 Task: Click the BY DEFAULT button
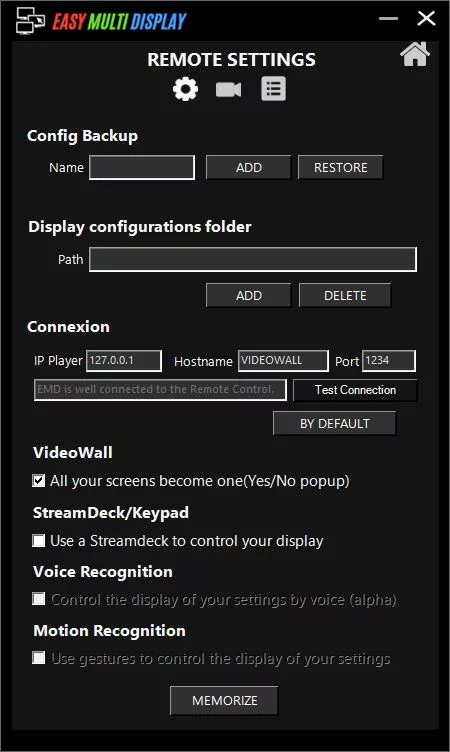pyautogui.click(x=334, y=423)
